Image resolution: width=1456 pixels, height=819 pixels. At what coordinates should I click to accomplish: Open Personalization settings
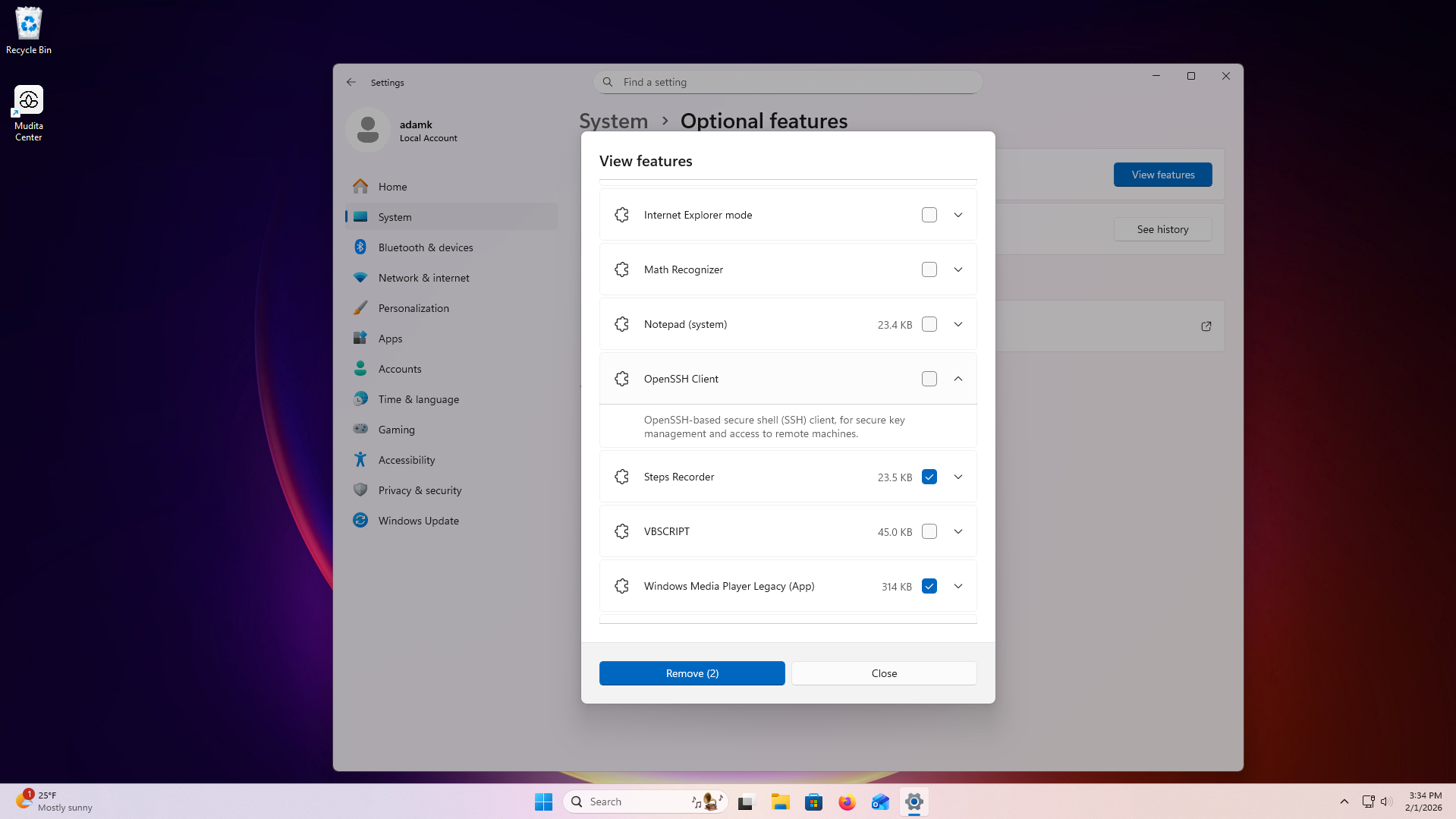[x=451, y=308]
